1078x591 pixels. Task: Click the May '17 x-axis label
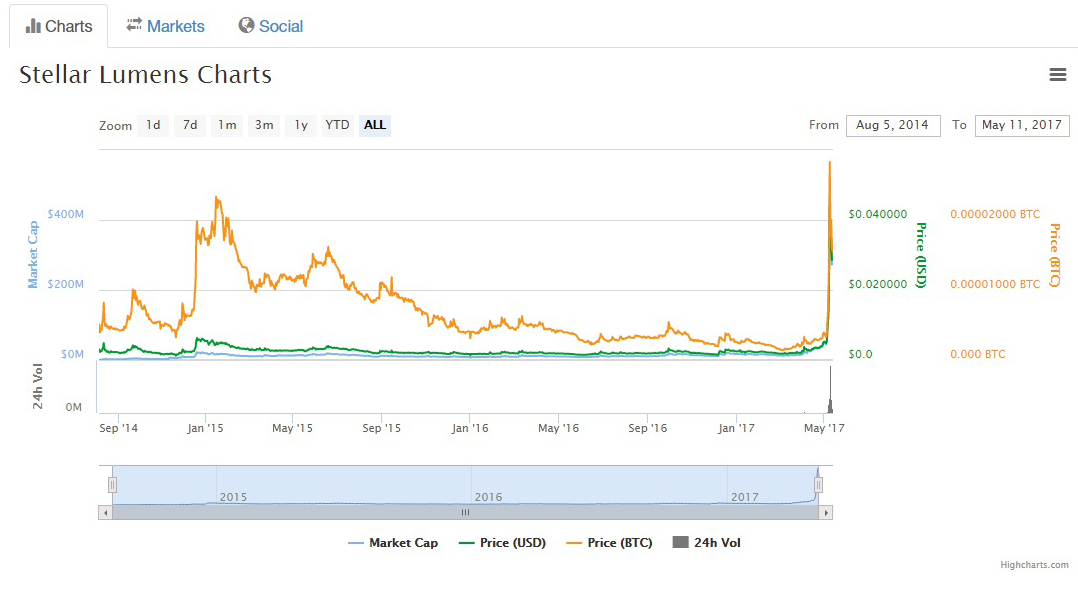tap(824, 428)
